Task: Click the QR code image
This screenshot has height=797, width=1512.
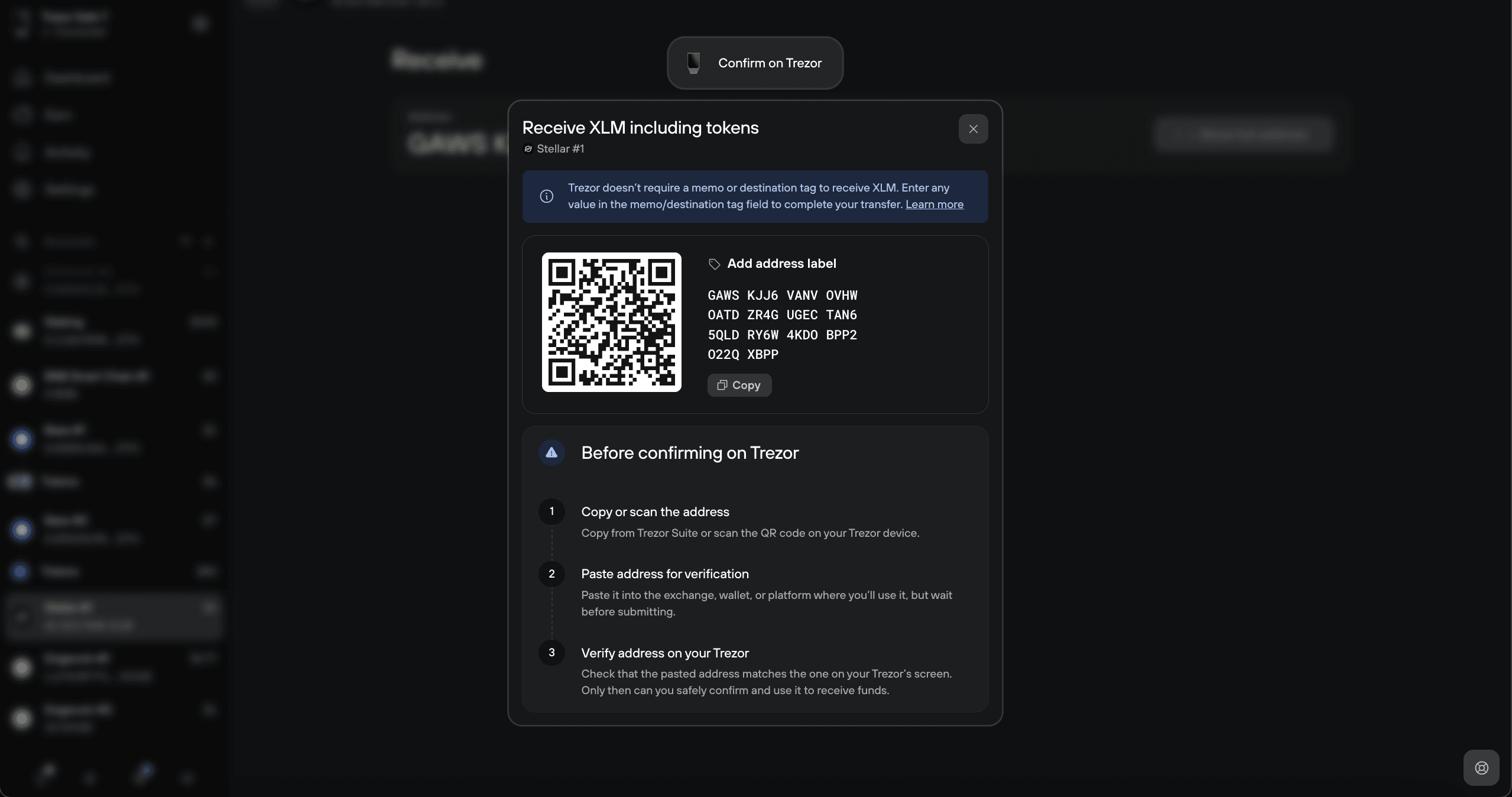Action: pos(611,322)
